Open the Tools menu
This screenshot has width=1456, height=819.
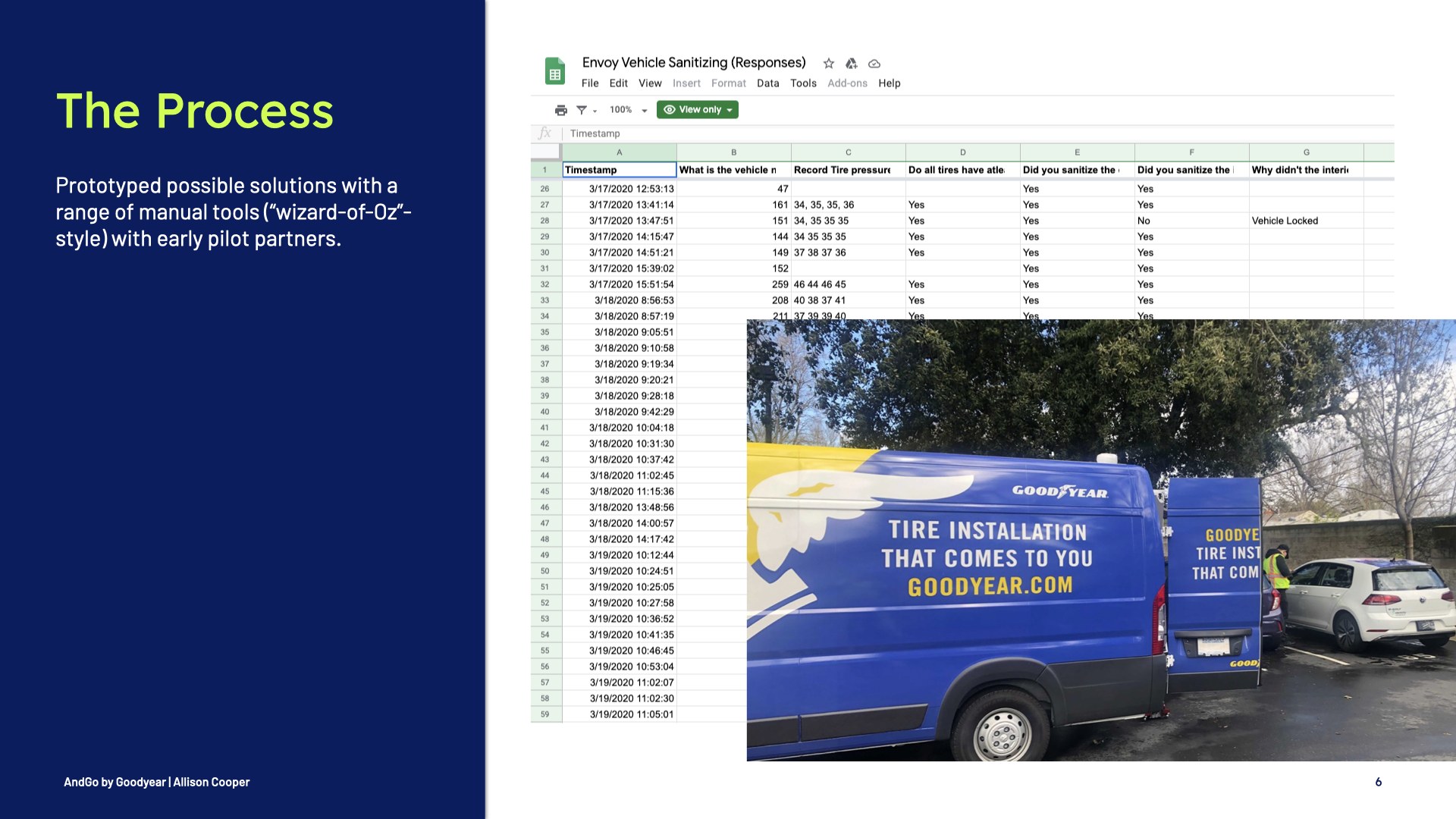(803, 83)
